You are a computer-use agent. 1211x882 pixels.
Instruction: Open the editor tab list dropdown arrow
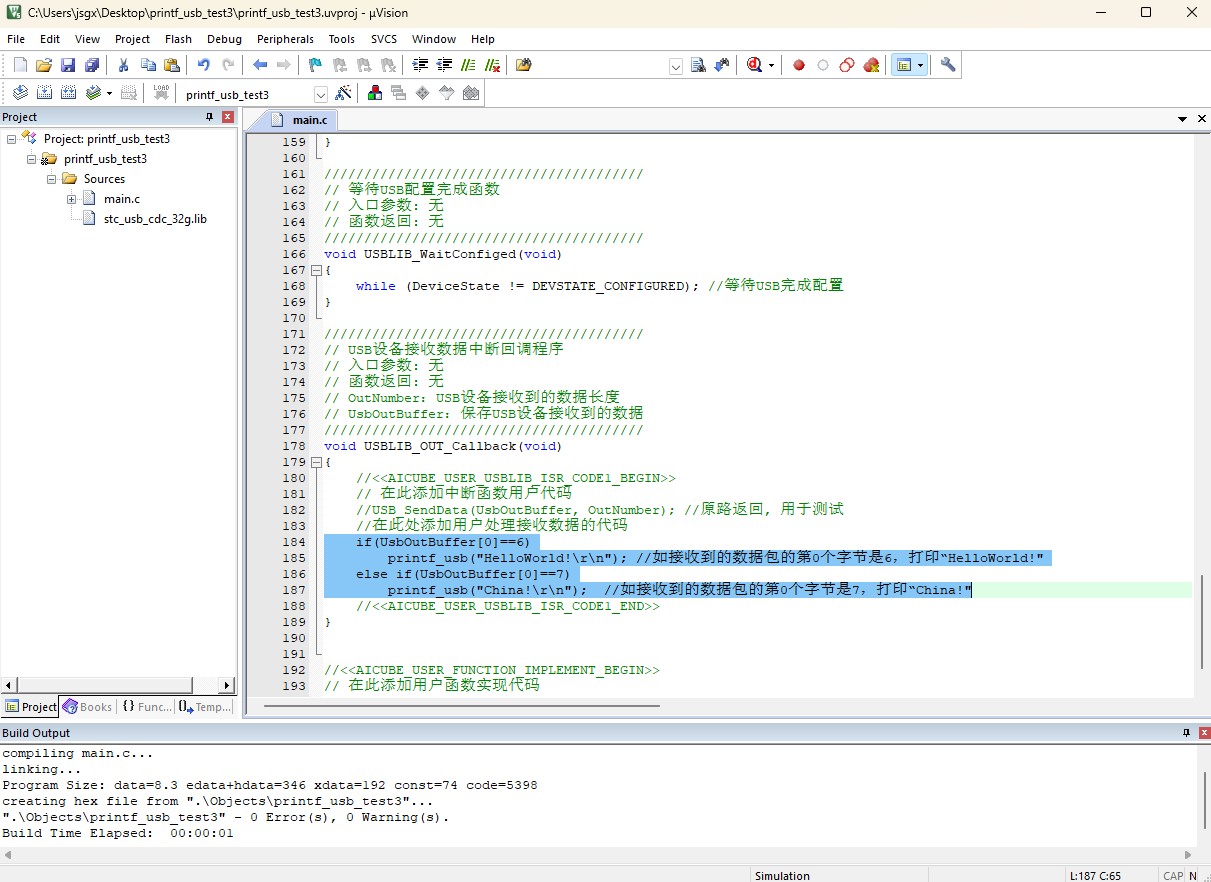coord(1183,119)
